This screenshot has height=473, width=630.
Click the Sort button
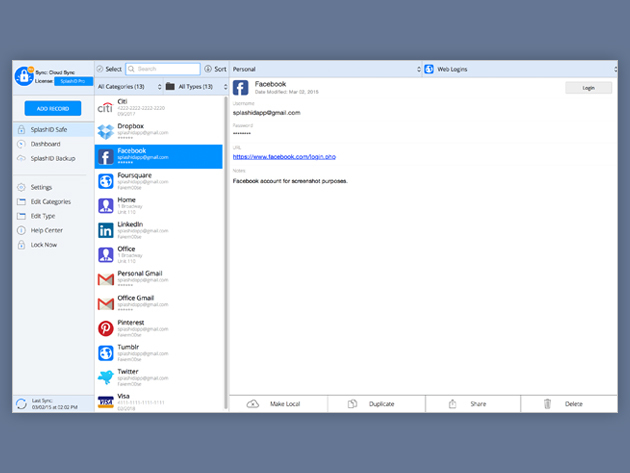click(215, 69)
